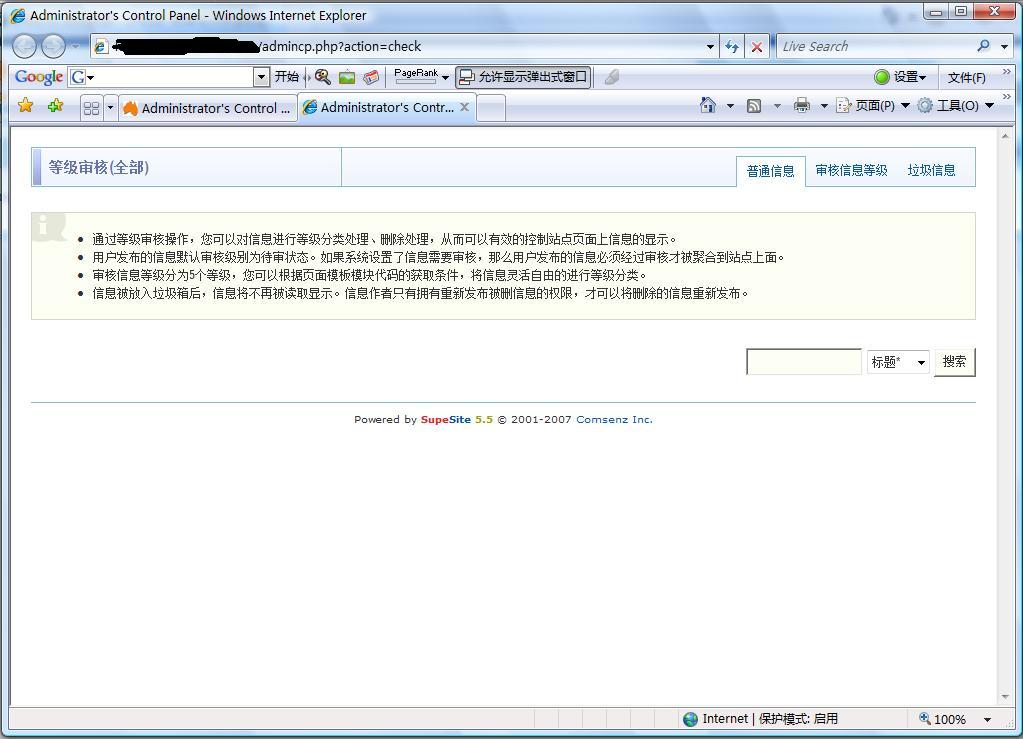1023x739 pixels.
Task: Click the 开始 button on Google toolbar
Action: (x=286, y=77)
